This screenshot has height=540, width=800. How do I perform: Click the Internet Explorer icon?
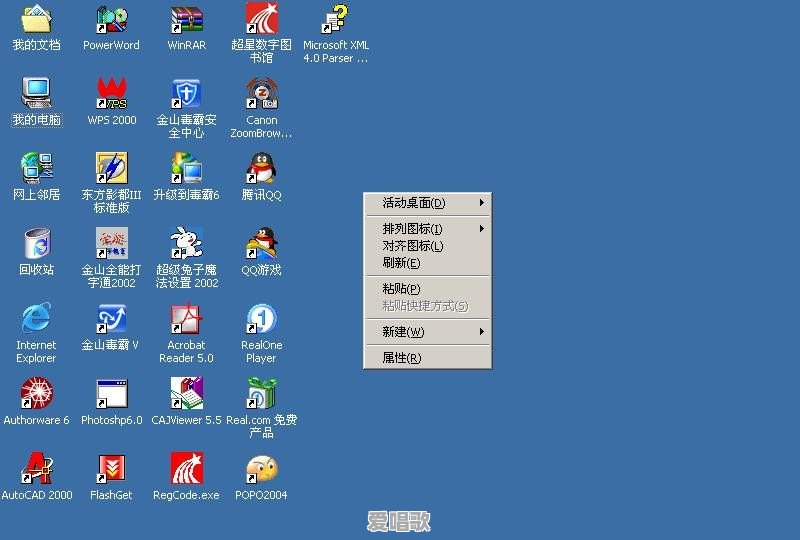click(x=36, y=318)
